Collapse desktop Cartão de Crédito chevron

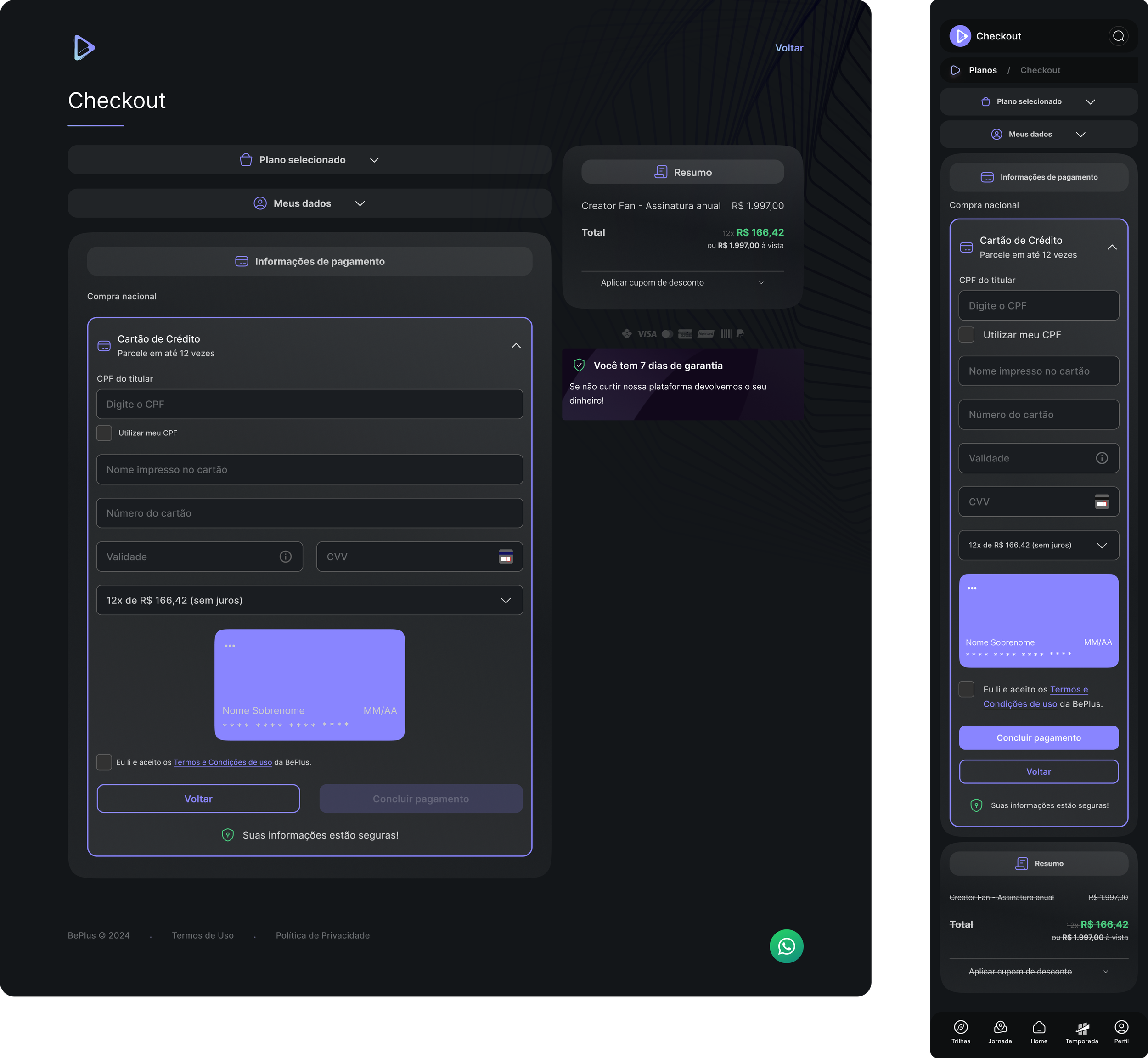click(x=516, y=346)
